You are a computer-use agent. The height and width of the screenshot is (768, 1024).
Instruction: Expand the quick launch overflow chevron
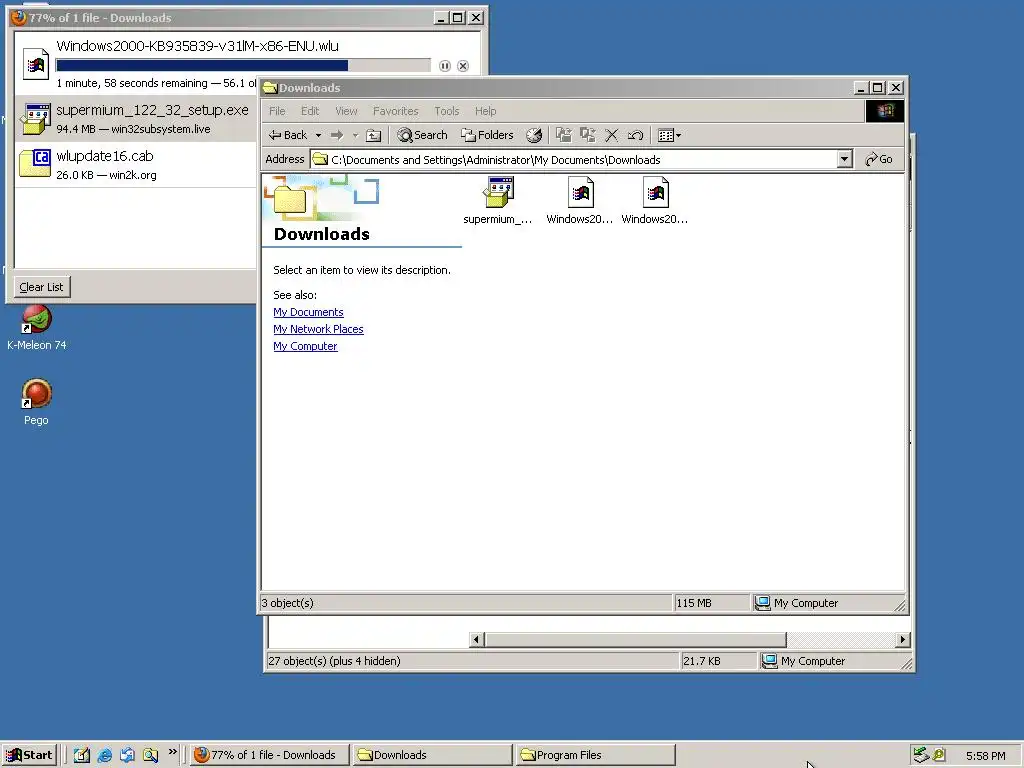tap(172, 752)
